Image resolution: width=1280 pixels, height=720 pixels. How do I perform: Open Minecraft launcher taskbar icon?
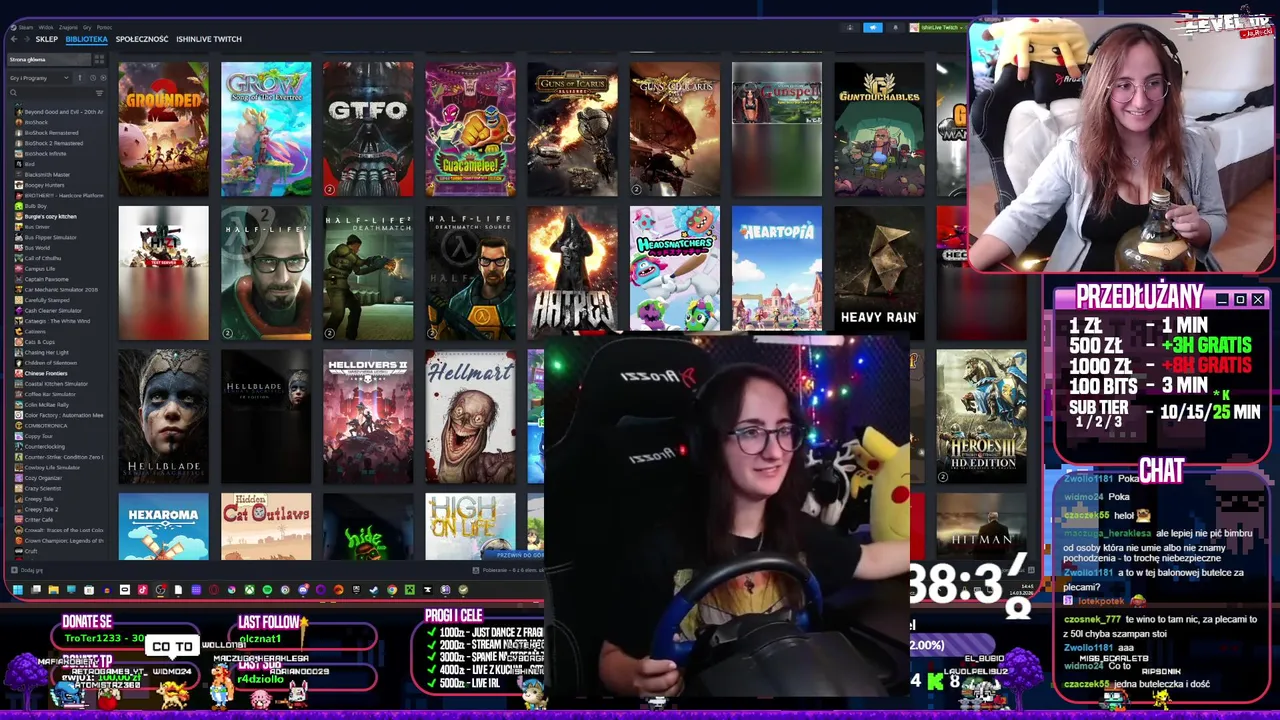(410, 590)
